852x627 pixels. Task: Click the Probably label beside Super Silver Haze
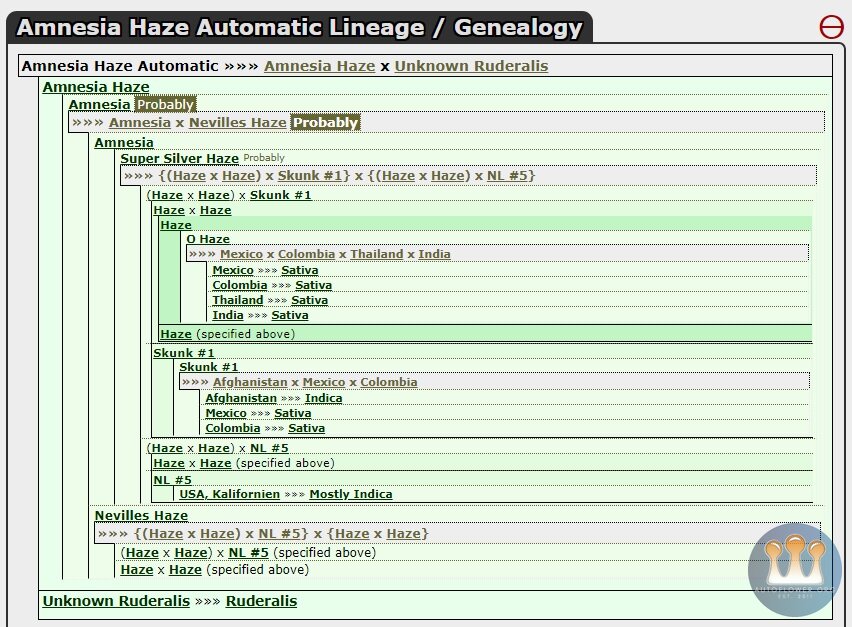262,157
